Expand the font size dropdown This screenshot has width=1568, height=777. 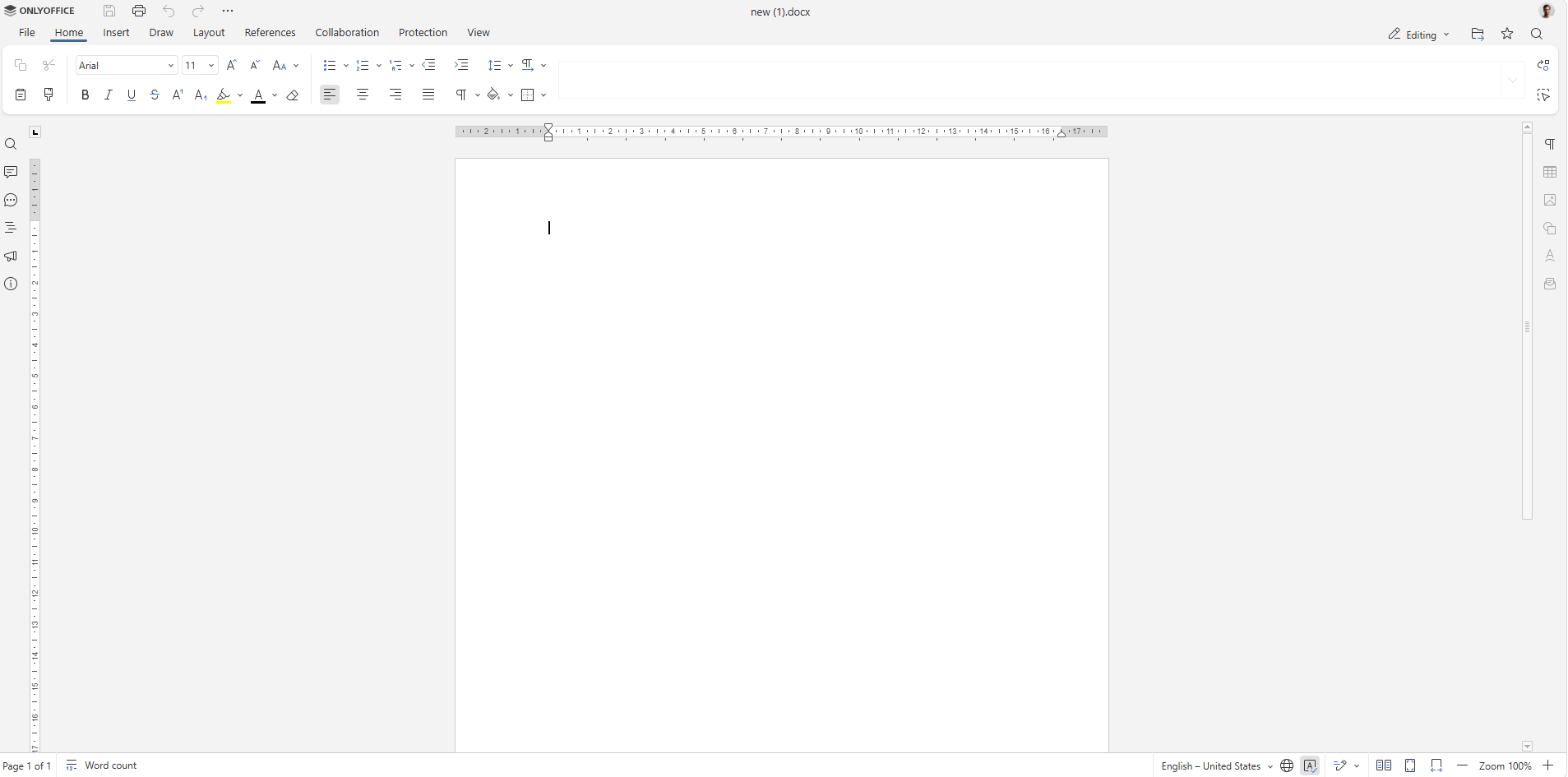(211, 65)
